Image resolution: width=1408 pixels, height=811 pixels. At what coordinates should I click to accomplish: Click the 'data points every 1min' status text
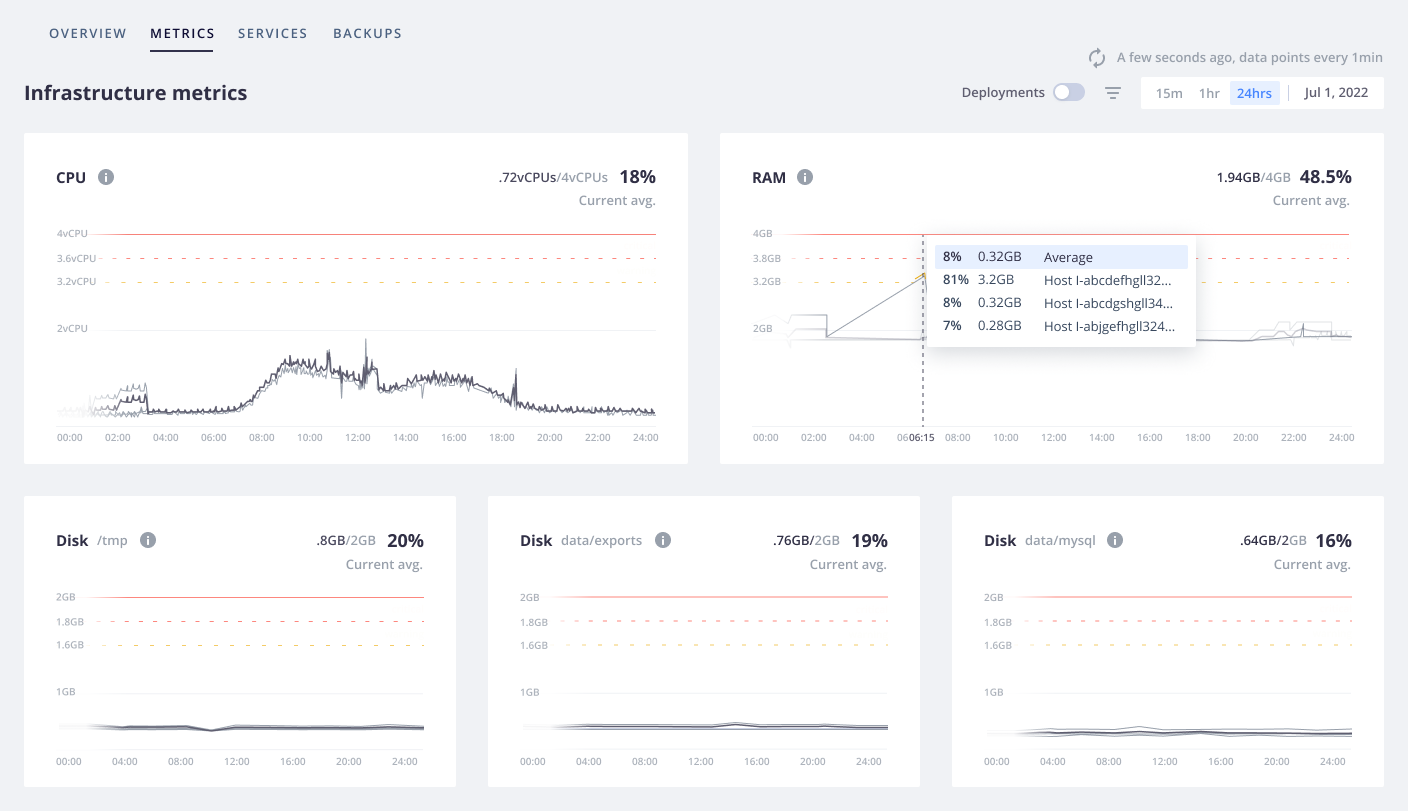pos(1311,58)
